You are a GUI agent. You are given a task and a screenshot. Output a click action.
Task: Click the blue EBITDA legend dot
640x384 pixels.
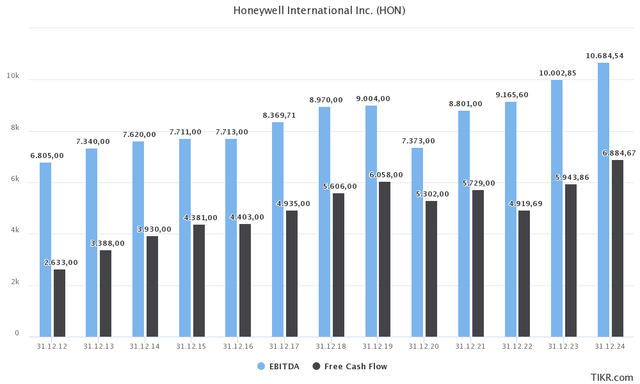(261, 366)
